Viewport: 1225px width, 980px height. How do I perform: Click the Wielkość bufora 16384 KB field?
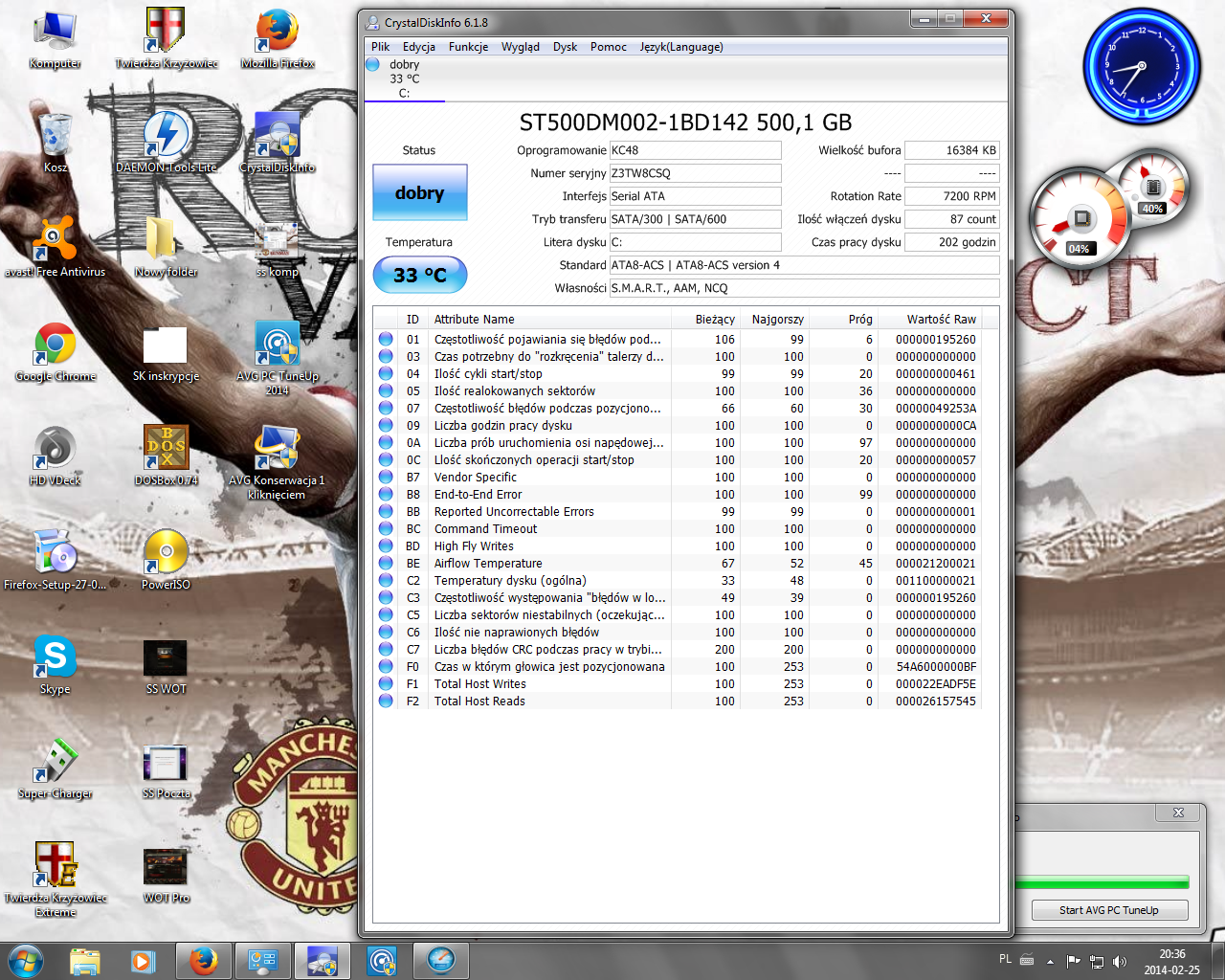[x=952, y=150]
